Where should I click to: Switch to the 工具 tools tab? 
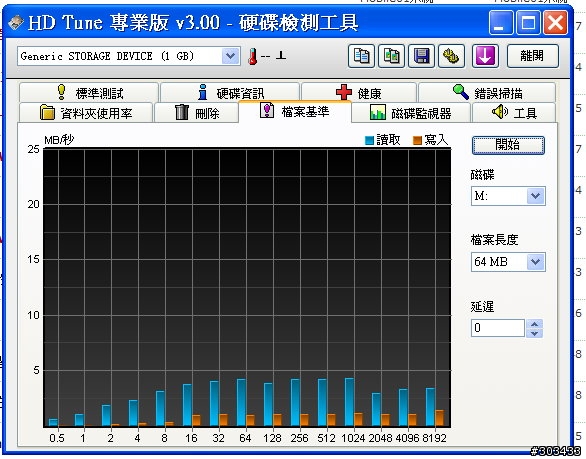pos(514,113)
